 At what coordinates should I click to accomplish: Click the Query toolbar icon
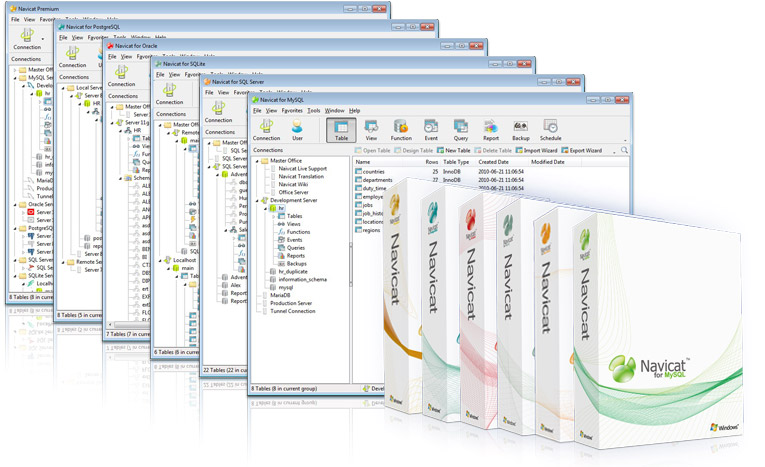coord(461,130)
